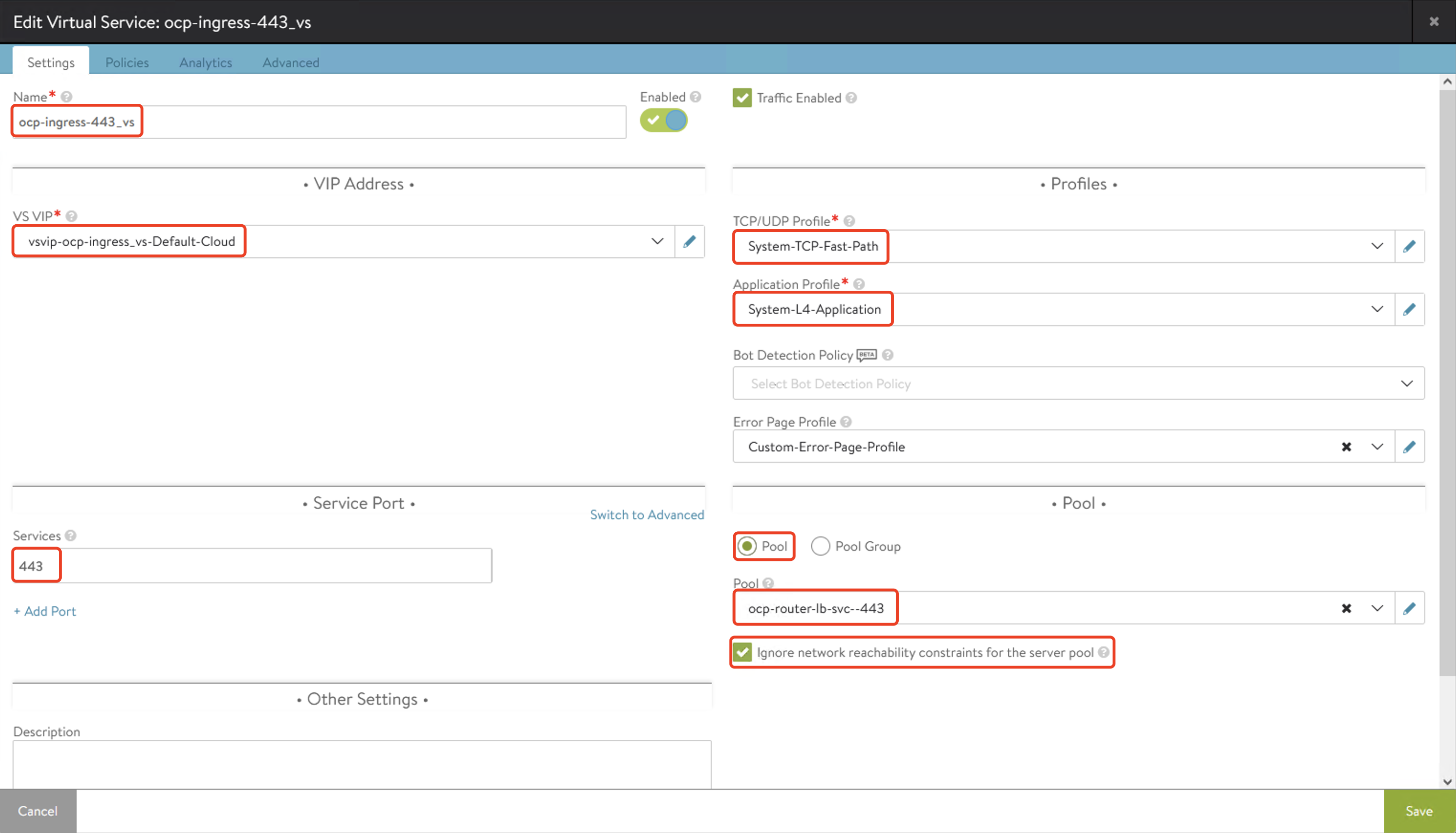Uncheck Ignore network reachability constraints

[x=742, y=652]
